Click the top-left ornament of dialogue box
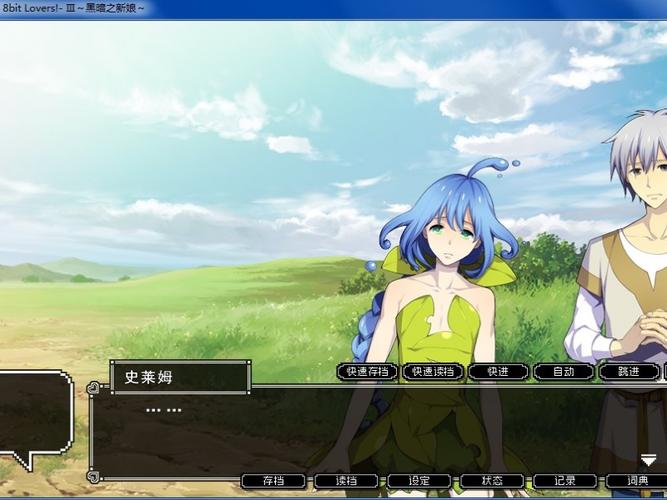Screen dimensions: 667x500 [93, 388]
